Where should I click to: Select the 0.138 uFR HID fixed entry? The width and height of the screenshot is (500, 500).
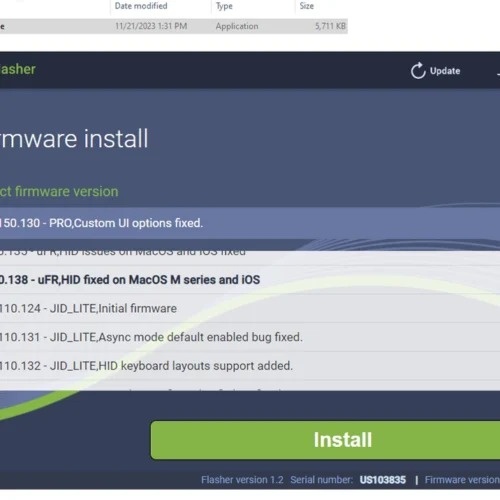point(250,280)
